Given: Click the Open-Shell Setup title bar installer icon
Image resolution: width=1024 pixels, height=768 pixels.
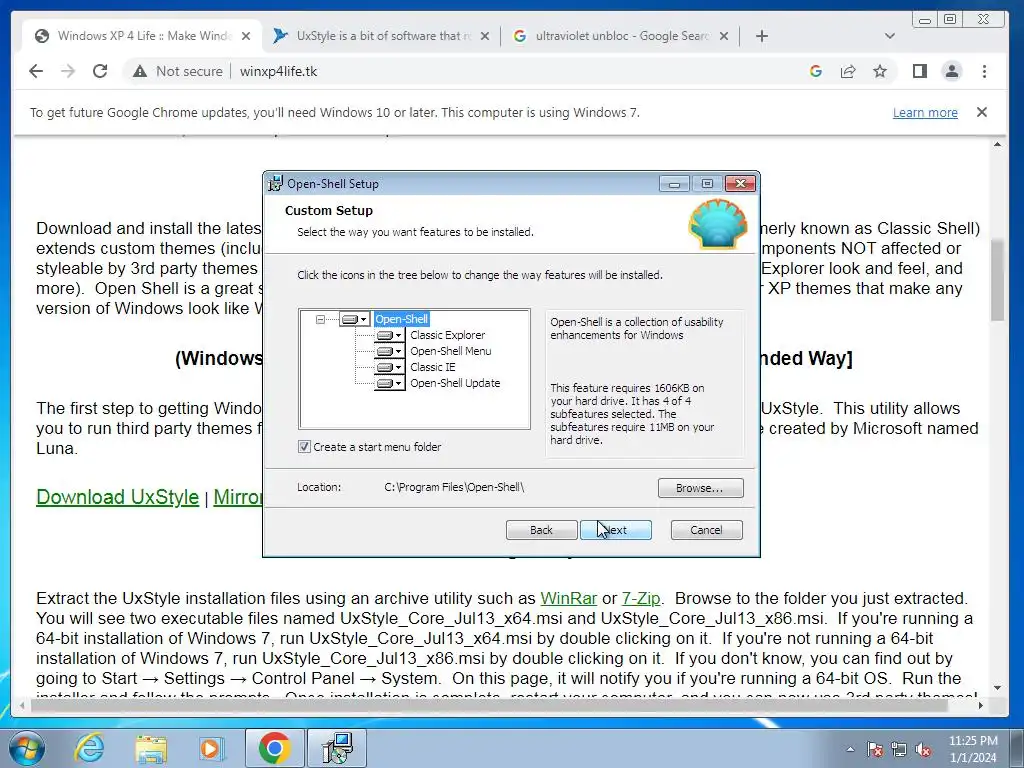Looking at the screenshot, I should coord(276,184).
